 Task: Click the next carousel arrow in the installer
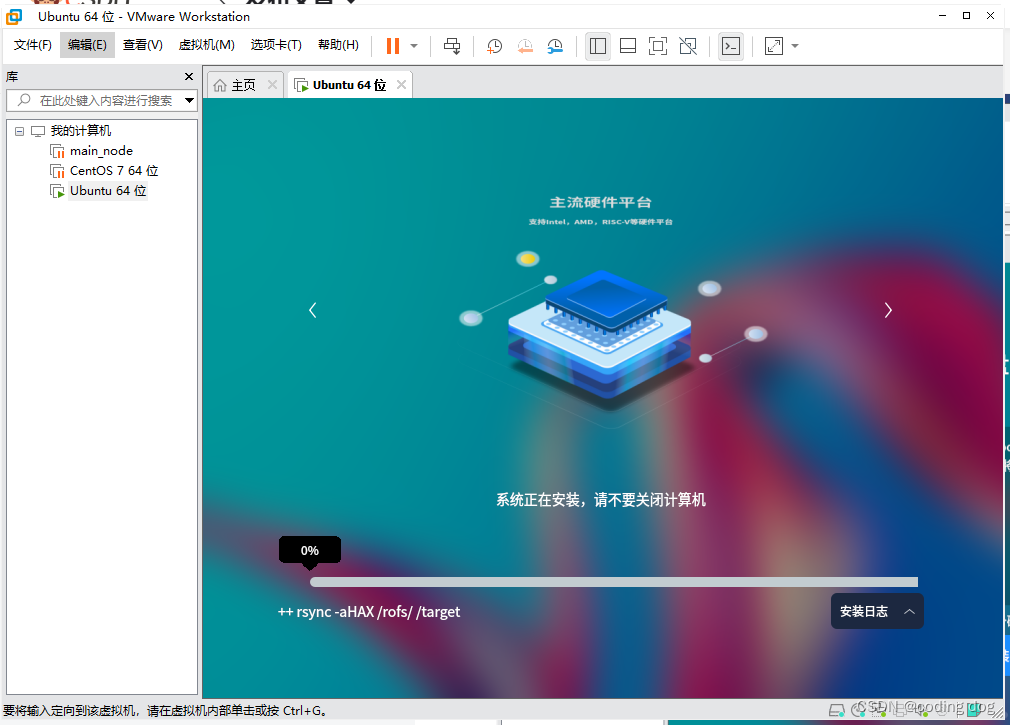(888, 310)
